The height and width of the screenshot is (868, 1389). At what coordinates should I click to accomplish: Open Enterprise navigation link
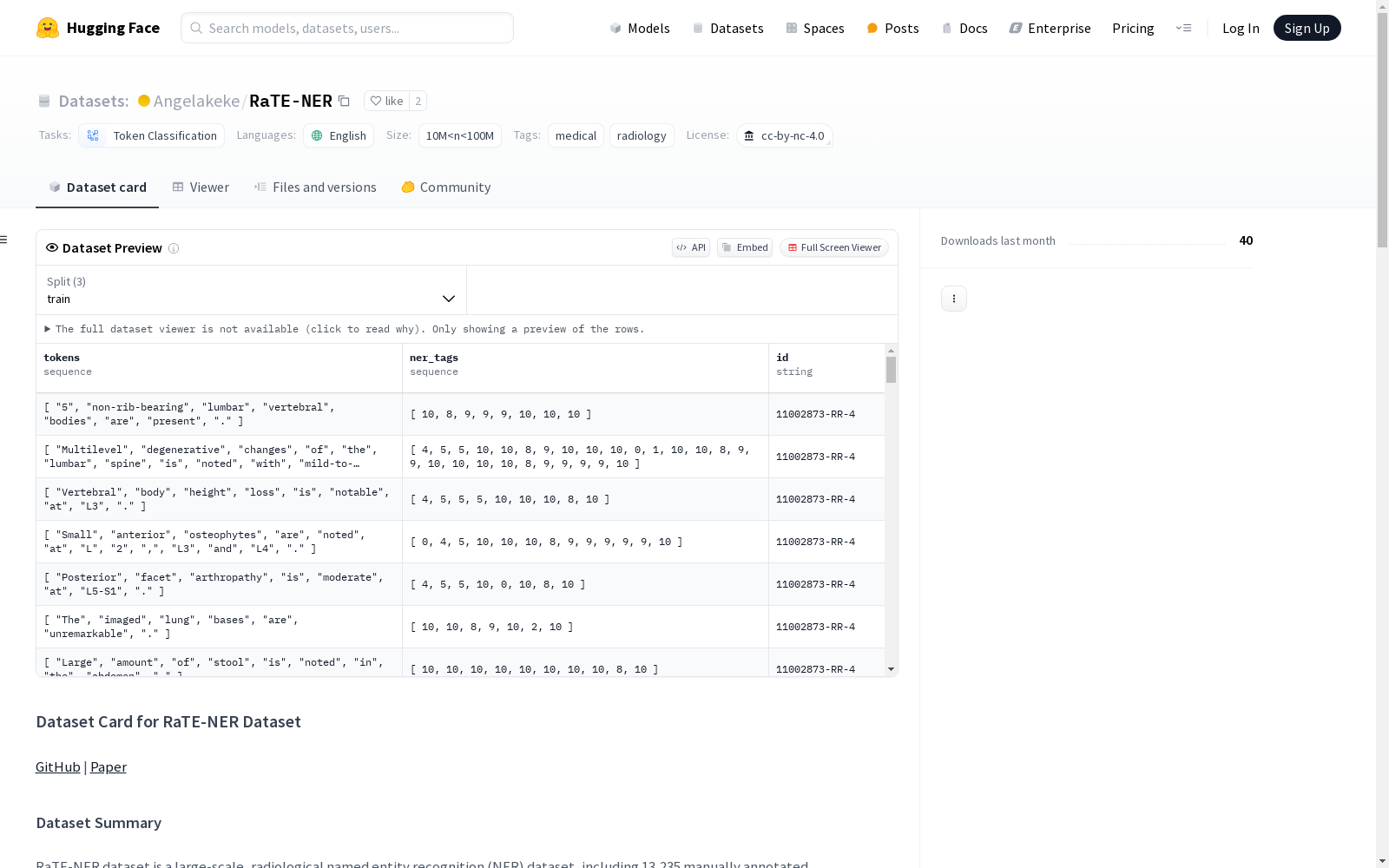tap(1050, 28)
